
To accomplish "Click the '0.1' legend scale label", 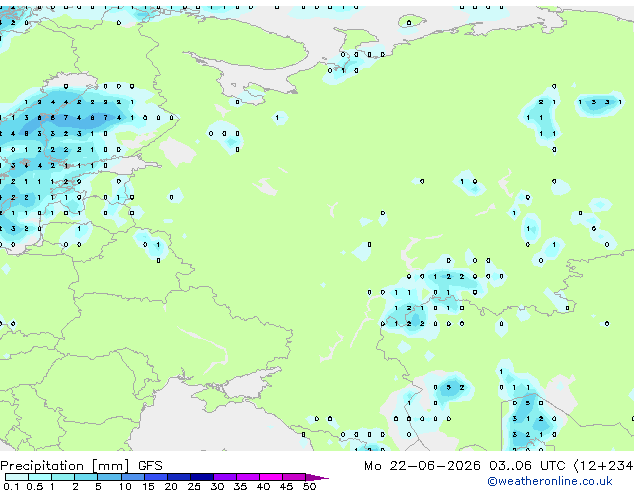I will click(x=11, y=486).
